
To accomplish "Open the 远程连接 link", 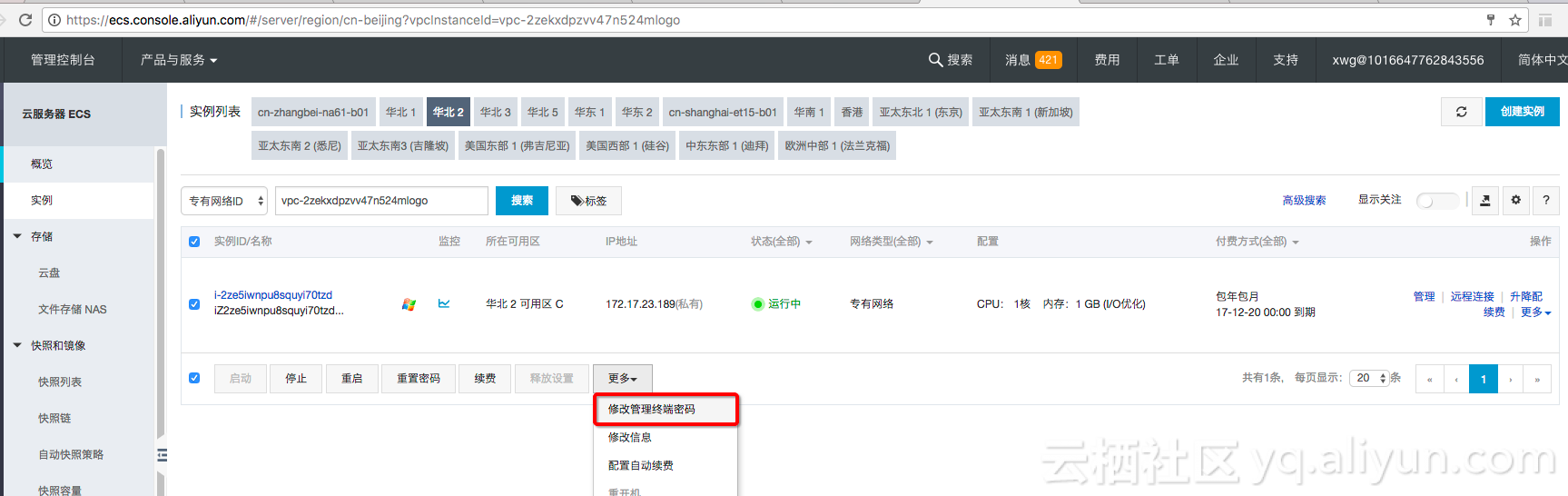I will pyautogui.click(x=1472, y=297).
